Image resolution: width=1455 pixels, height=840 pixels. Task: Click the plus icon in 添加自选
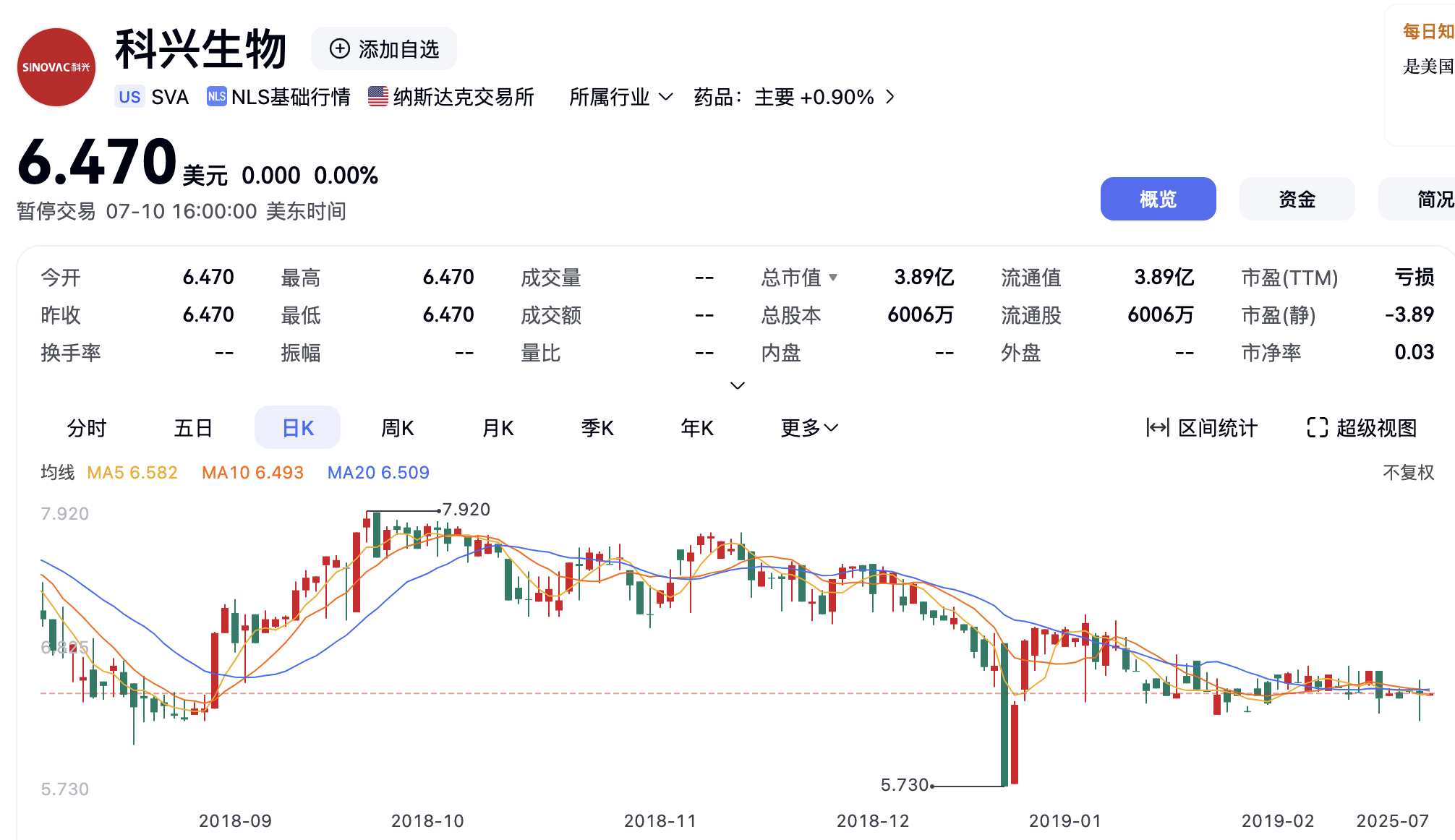339,49
